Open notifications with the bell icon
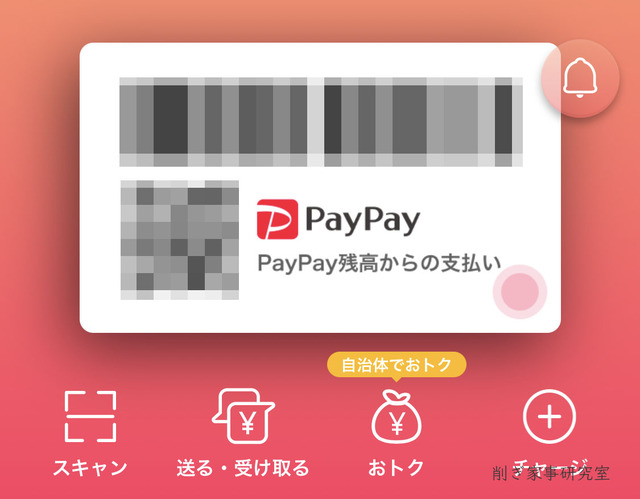 pyautogui.click(x=580, y=78)
